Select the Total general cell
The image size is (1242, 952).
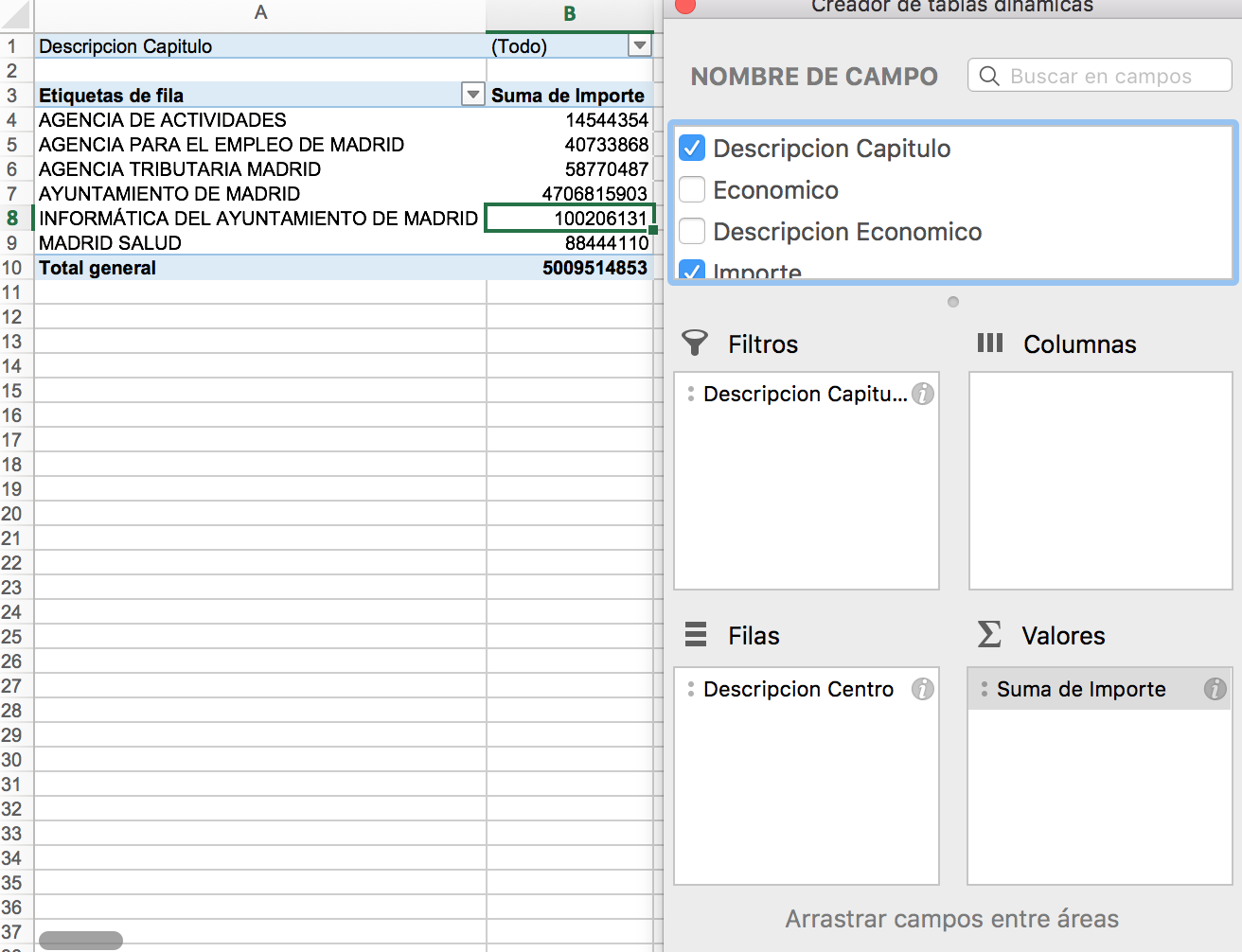(260, 267)
